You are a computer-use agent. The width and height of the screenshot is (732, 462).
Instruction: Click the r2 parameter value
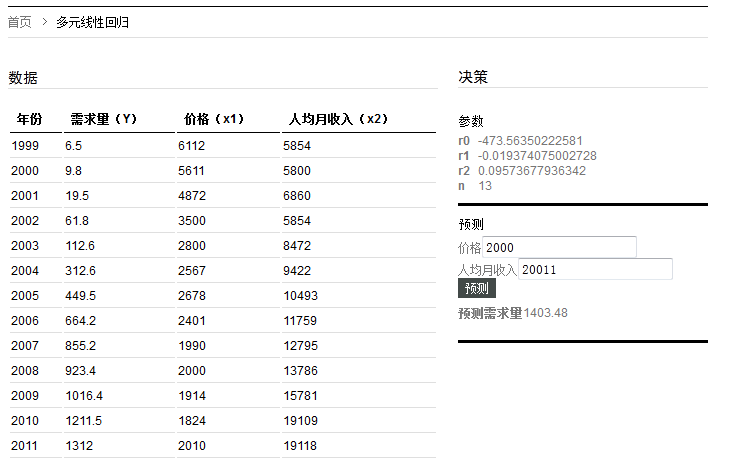(x=532, y=171)
